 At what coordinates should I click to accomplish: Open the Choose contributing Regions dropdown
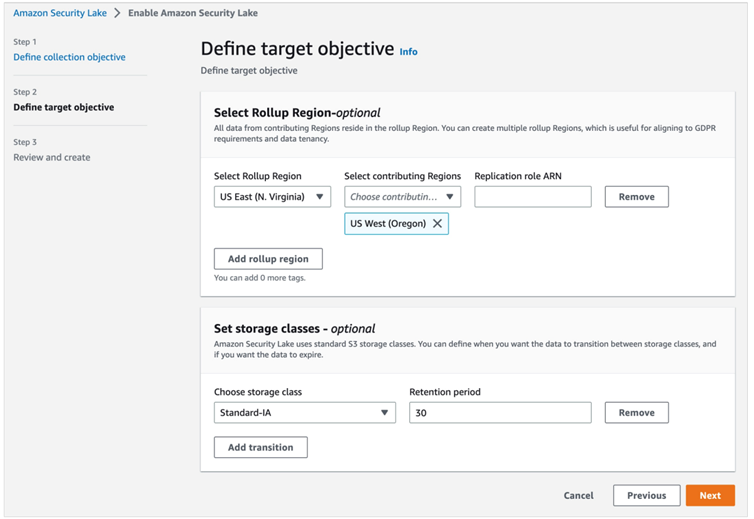coord(402,197)
